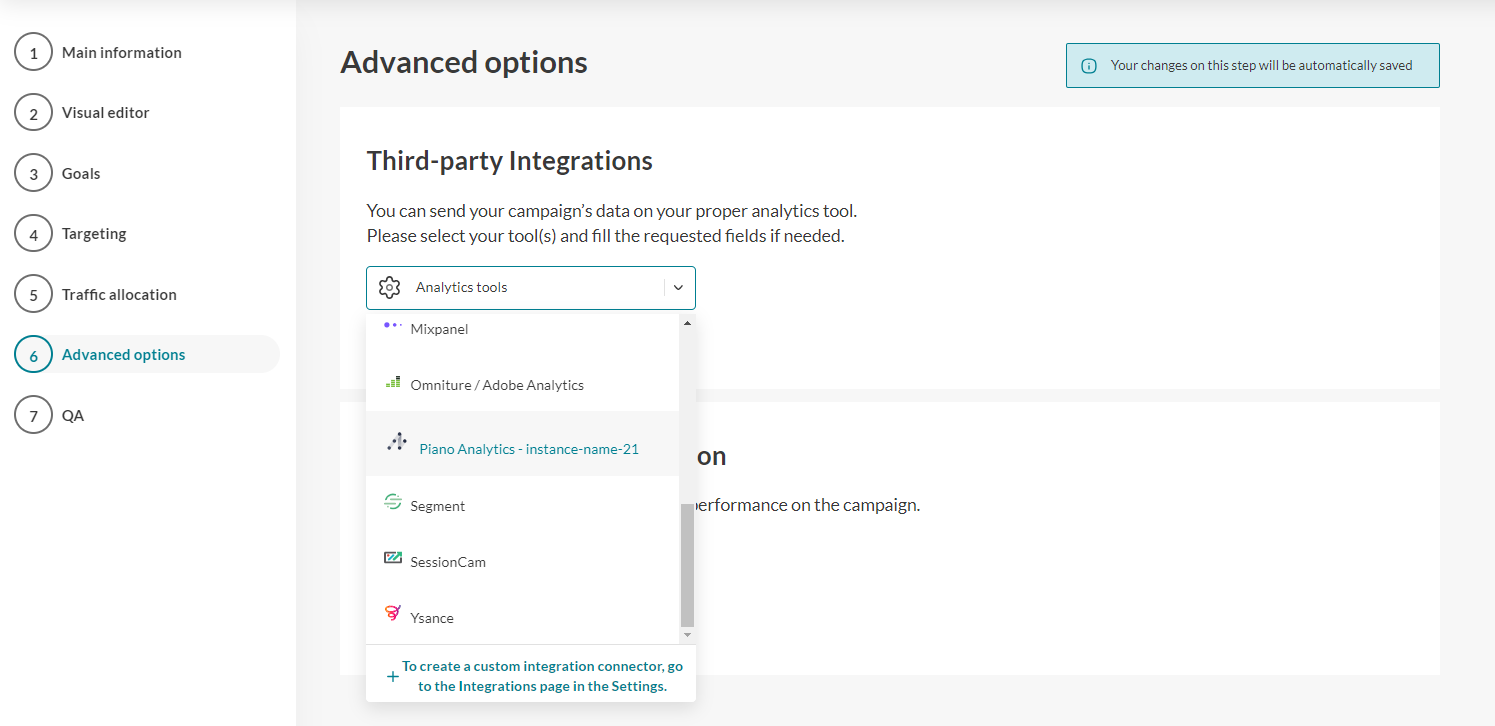
Task: Switch to Targeting step
Action: tap(94, 234)
